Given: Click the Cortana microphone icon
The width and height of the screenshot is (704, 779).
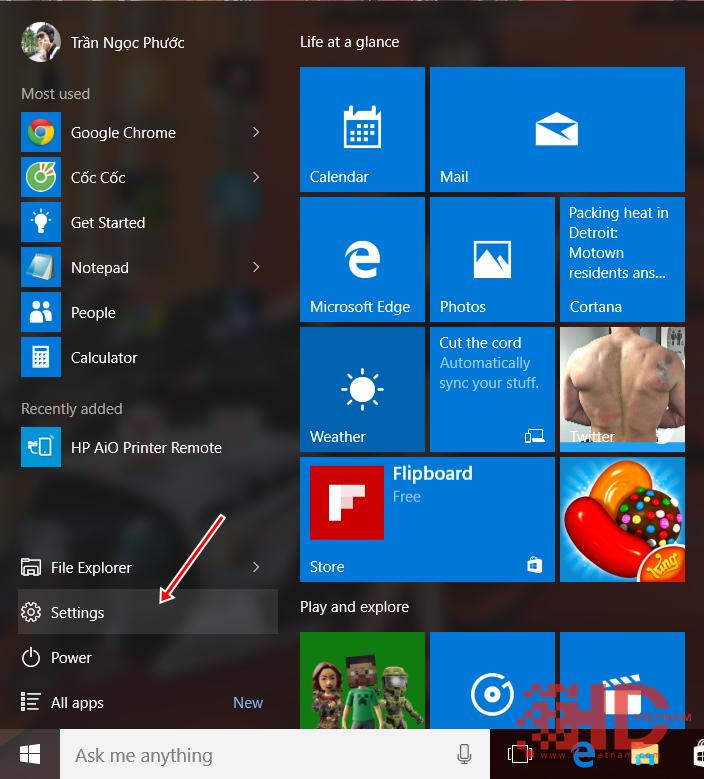Looking at the screenshot, I should click(x=464, y=754).
